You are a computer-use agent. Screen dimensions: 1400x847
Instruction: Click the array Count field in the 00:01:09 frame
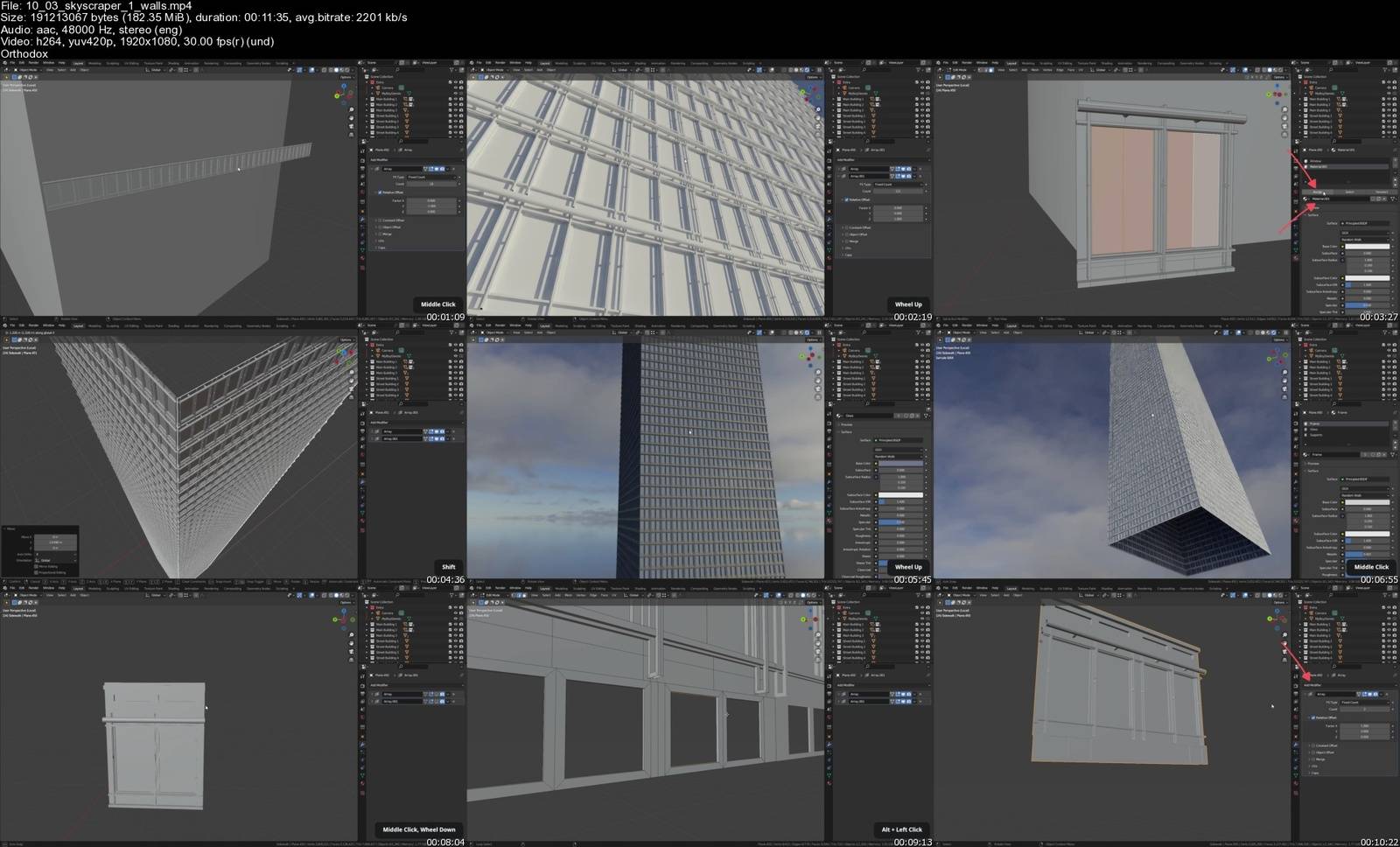(x=432, y=184)
